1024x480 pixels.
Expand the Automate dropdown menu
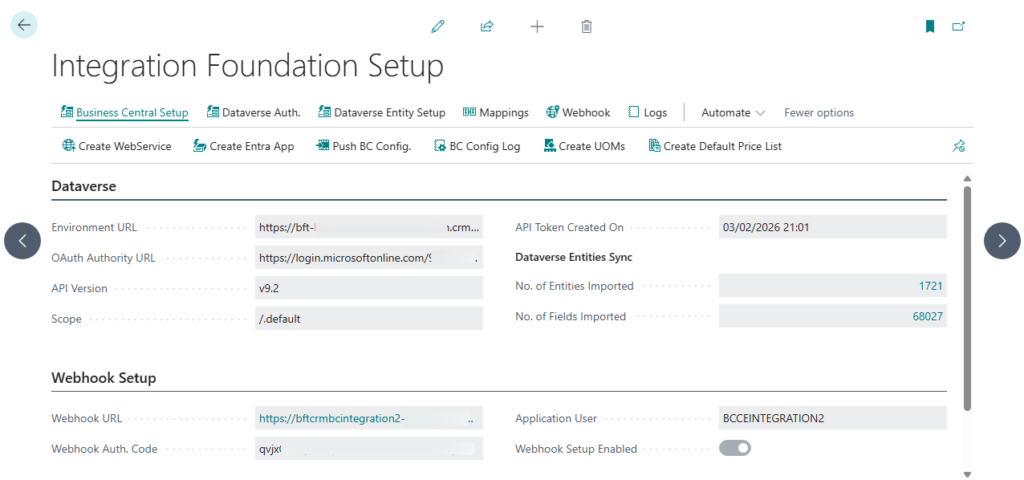click(733, 113)
